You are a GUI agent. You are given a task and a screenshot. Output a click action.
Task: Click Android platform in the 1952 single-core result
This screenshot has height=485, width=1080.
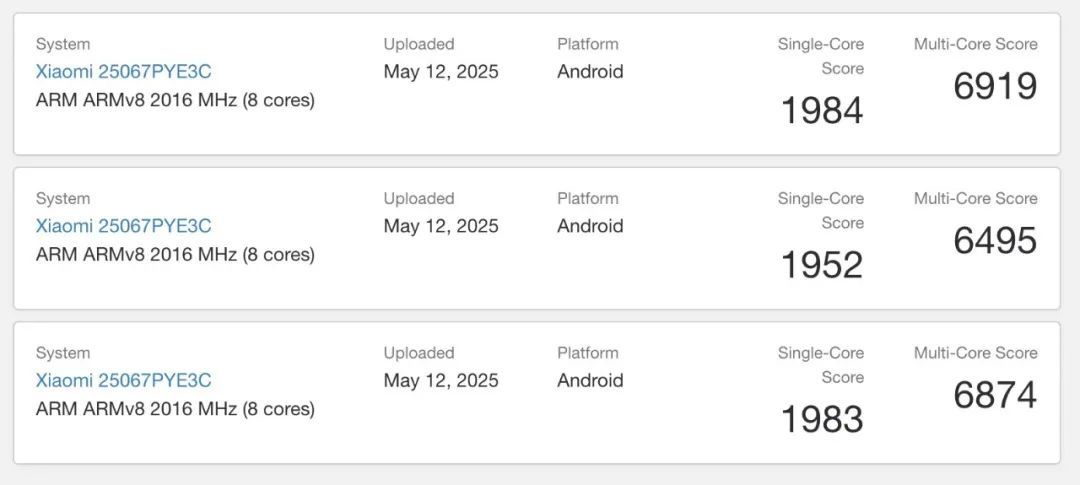[590, 226]
